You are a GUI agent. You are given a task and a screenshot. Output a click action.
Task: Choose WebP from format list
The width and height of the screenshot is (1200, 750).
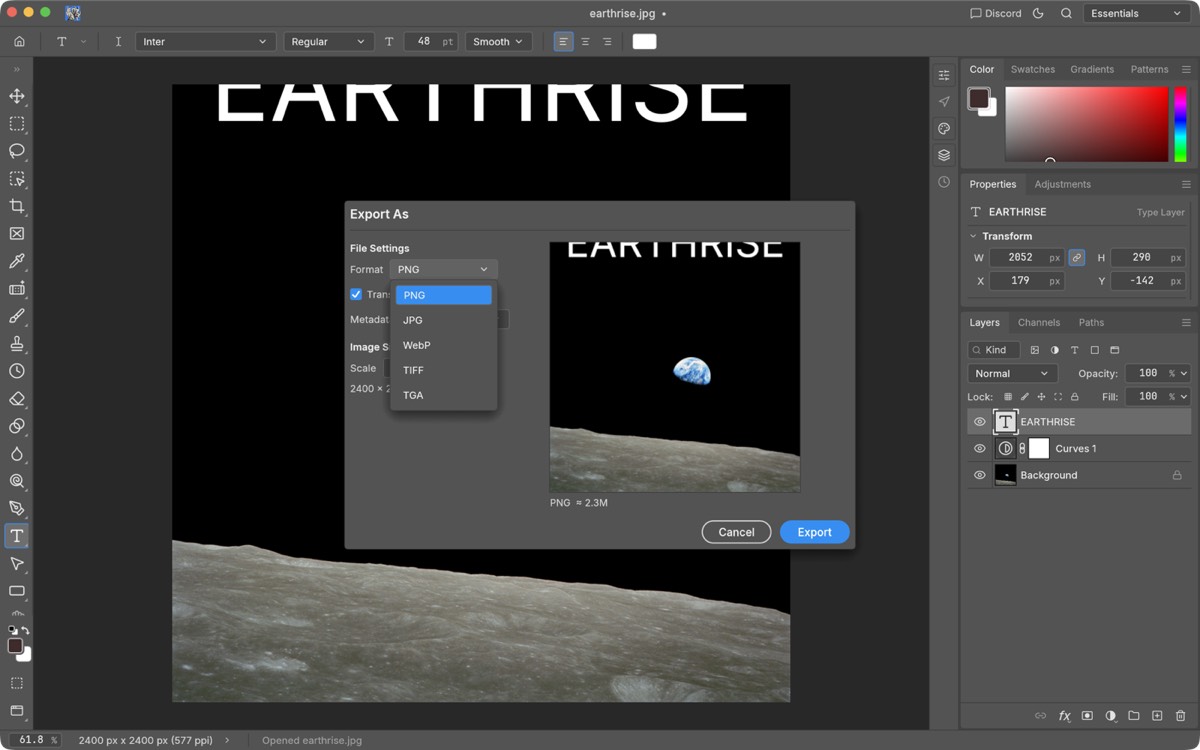pos(444,345)
